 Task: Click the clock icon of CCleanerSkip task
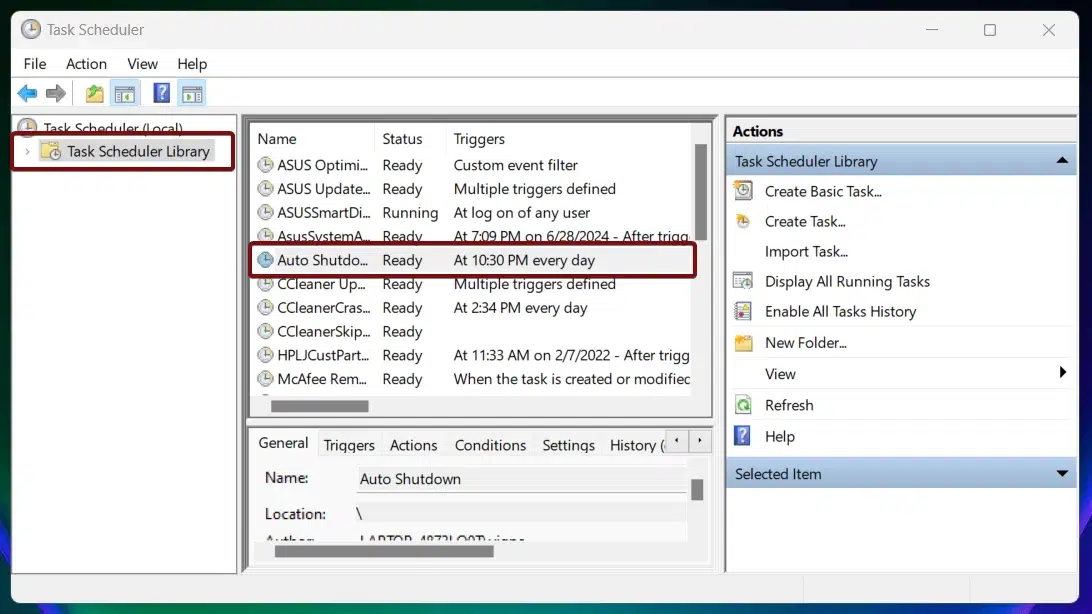coord(265,331)
